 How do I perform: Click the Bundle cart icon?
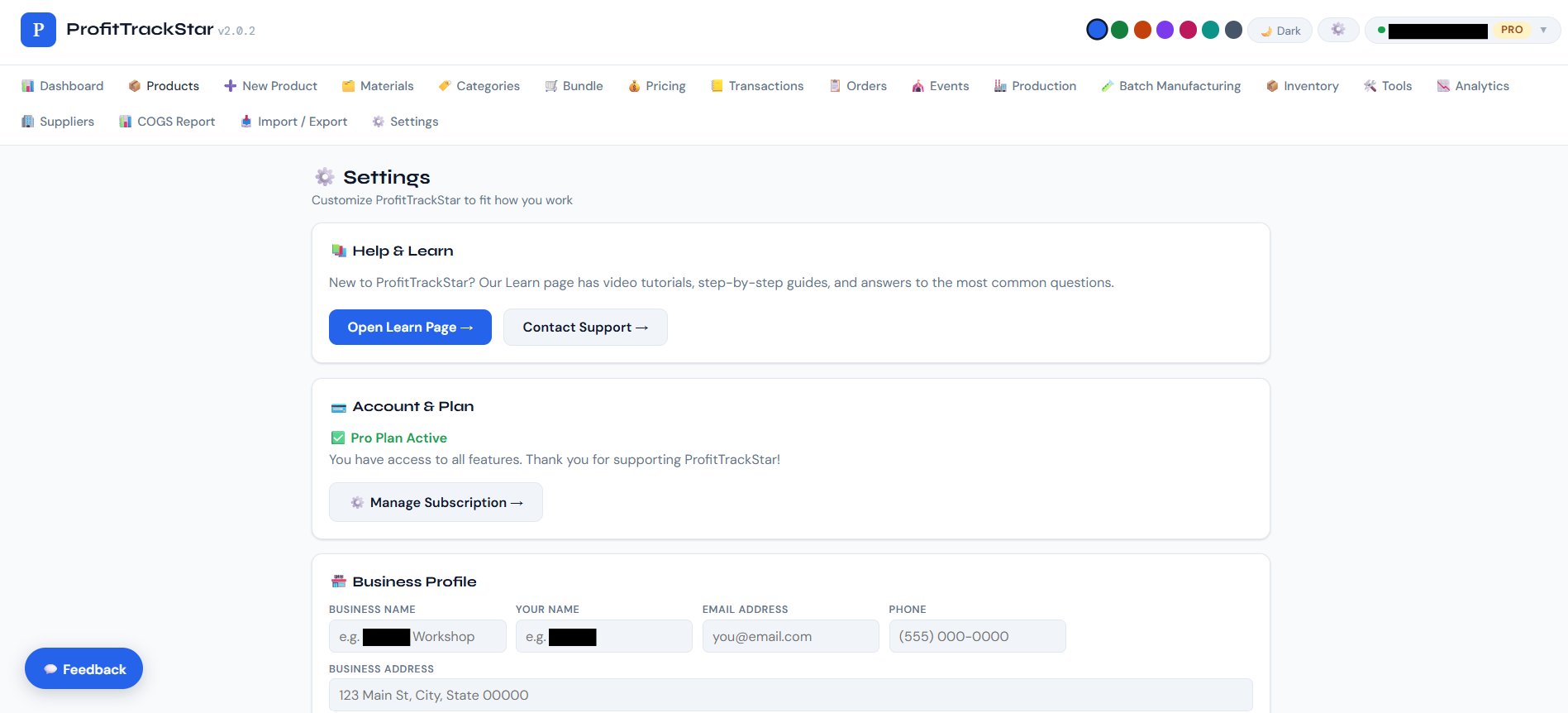[551, 86]
